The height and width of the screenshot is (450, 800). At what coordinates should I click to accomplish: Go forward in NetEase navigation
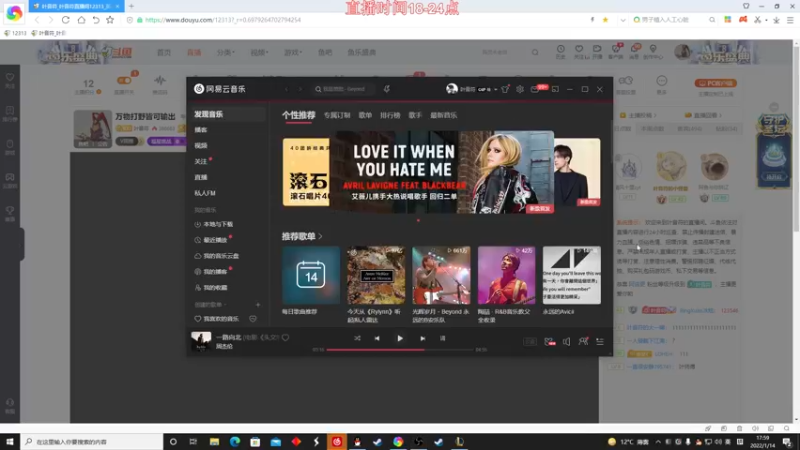(x=300, y=89)
